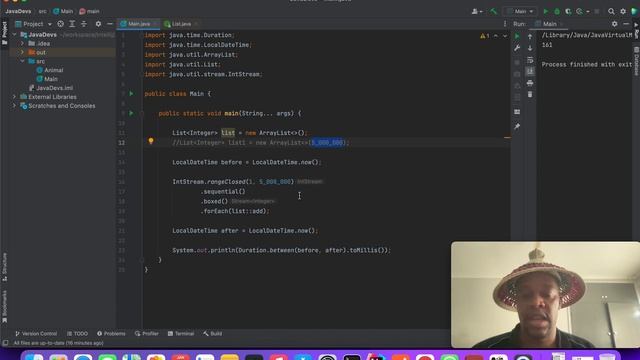Toggle the Structure side stripe button
The image size is (640, 360).
4,267
